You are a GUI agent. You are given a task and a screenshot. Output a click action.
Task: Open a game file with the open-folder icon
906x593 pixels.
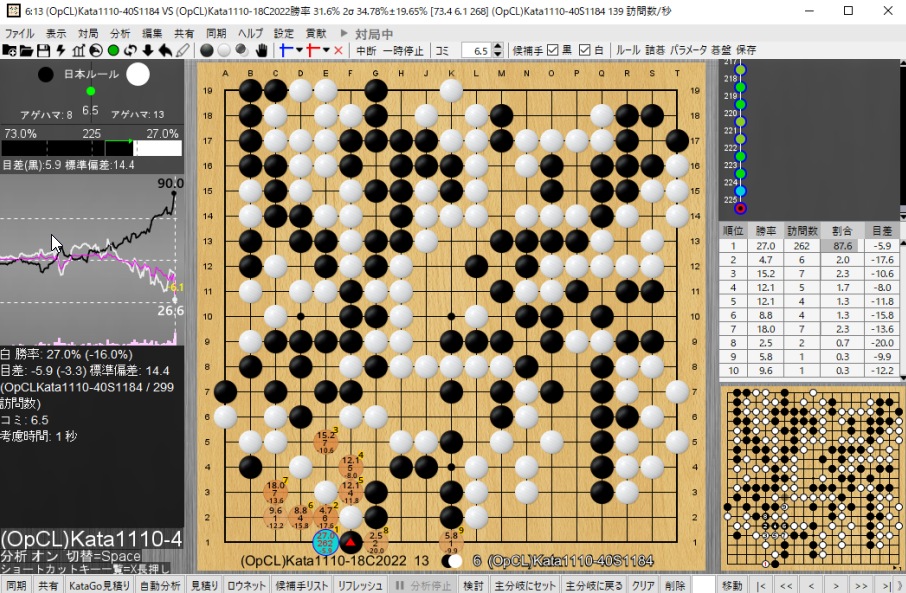(26, 50)
